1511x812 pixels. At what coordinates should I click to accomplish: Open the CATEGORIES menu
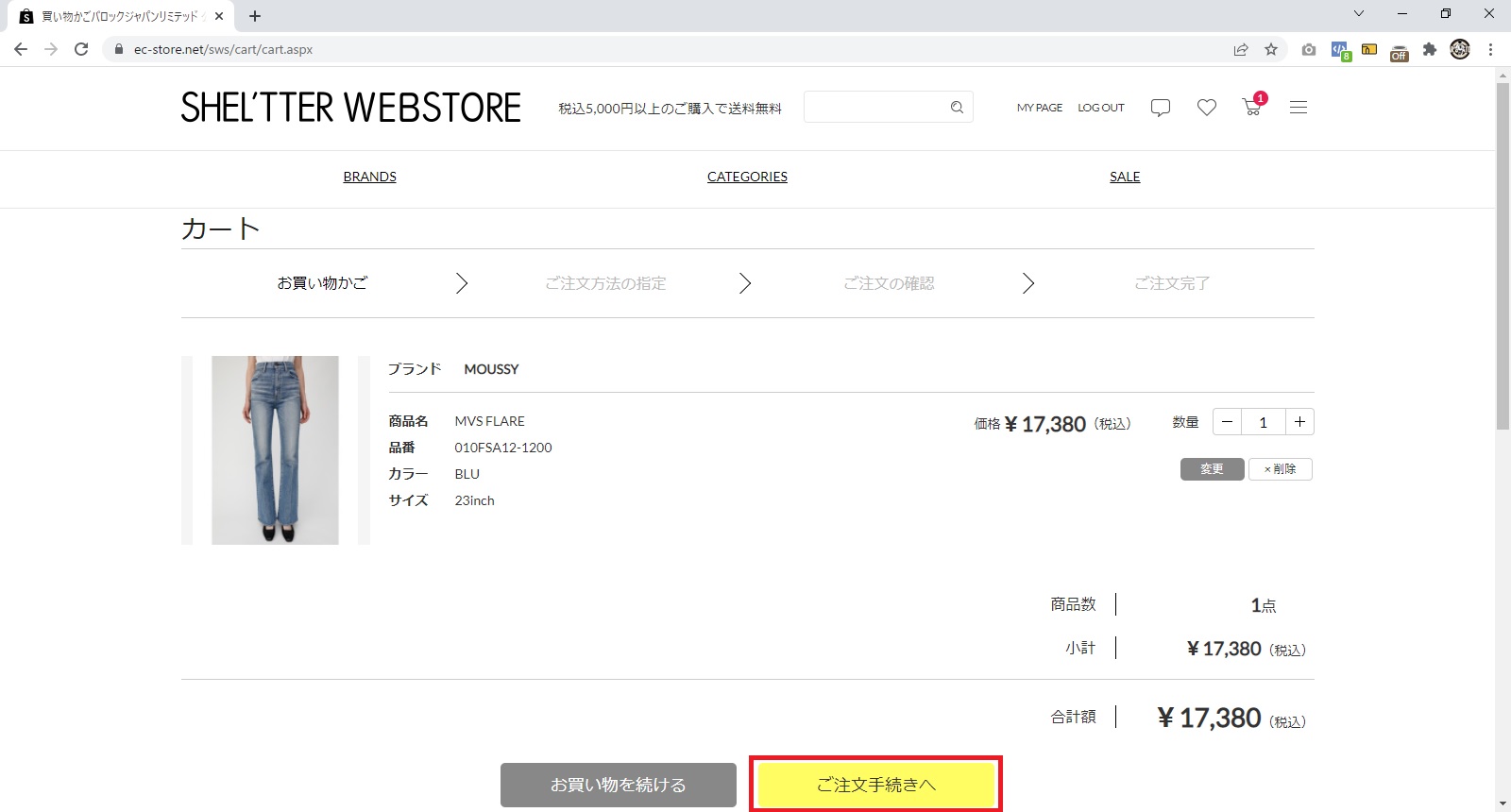coord(747,177)
